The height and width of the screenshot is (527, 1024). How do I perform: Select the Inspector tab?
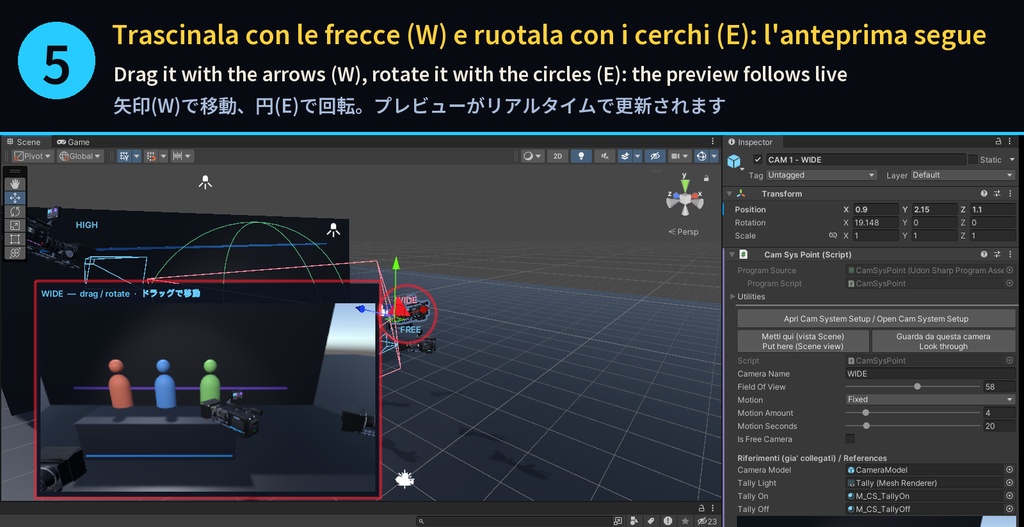pos(751,142)
